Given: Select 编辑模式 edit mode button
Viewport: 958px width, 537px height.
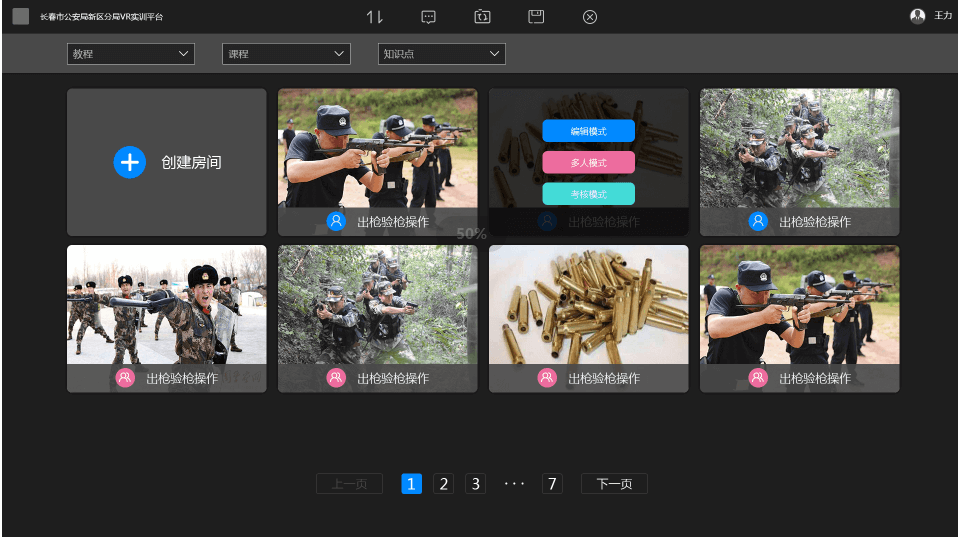Looking at the screenshot, I should point(588,131).
